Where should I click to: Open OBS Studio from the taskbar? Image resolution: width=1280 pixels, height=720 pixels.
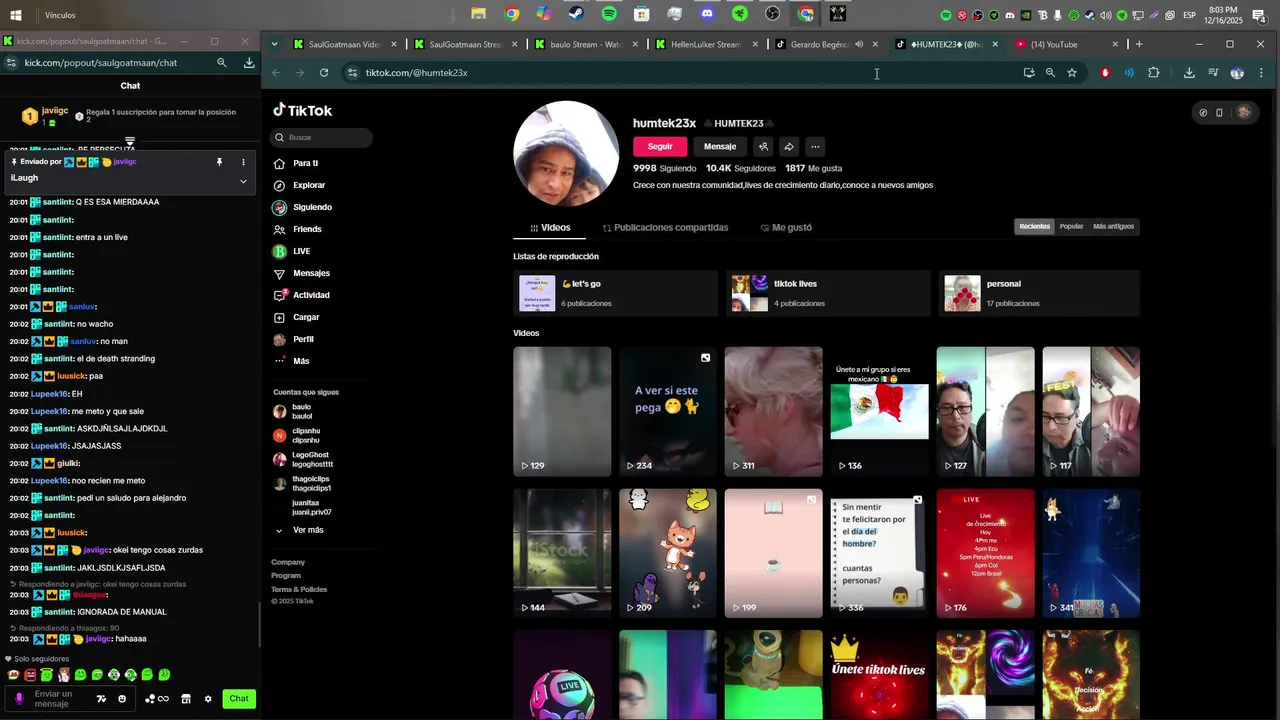pyautogui.click(x=772, y=14)
